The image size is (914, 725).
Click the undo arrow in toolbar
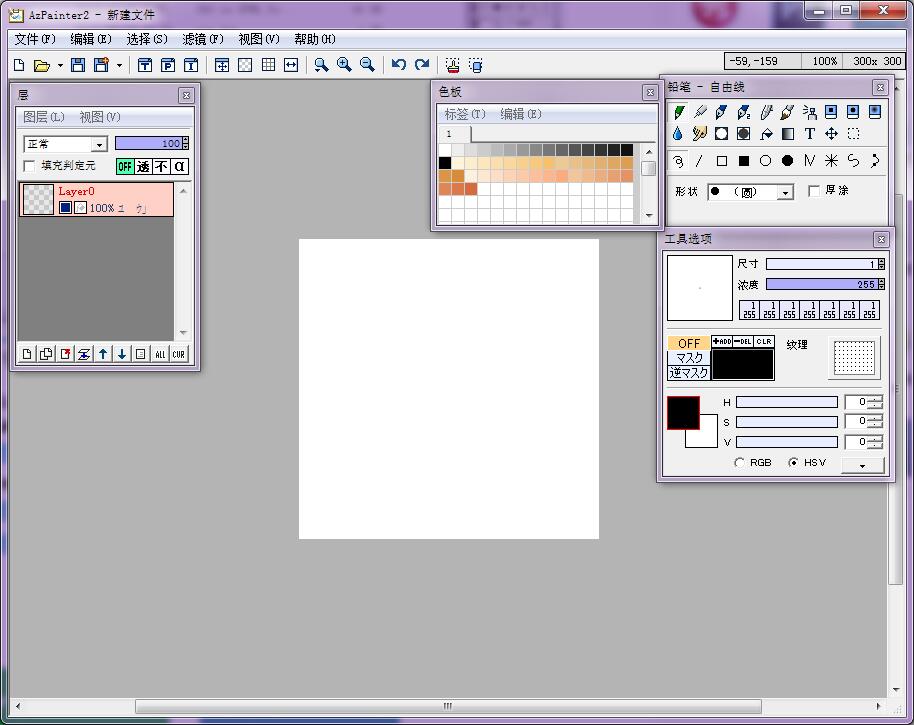click(398, 65)
